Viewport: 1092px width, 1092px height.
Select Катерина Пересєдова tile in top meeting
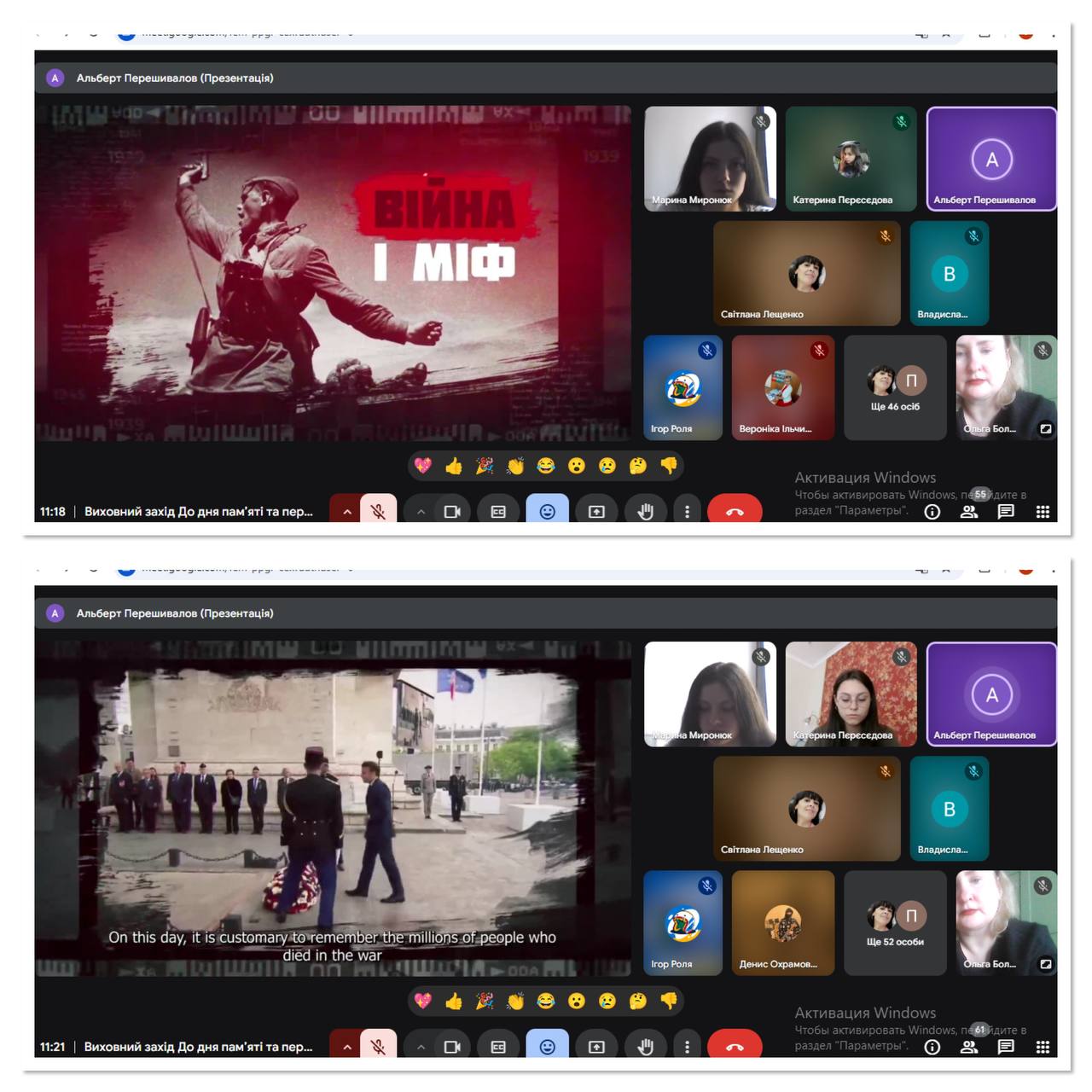(x=851, y=159)
